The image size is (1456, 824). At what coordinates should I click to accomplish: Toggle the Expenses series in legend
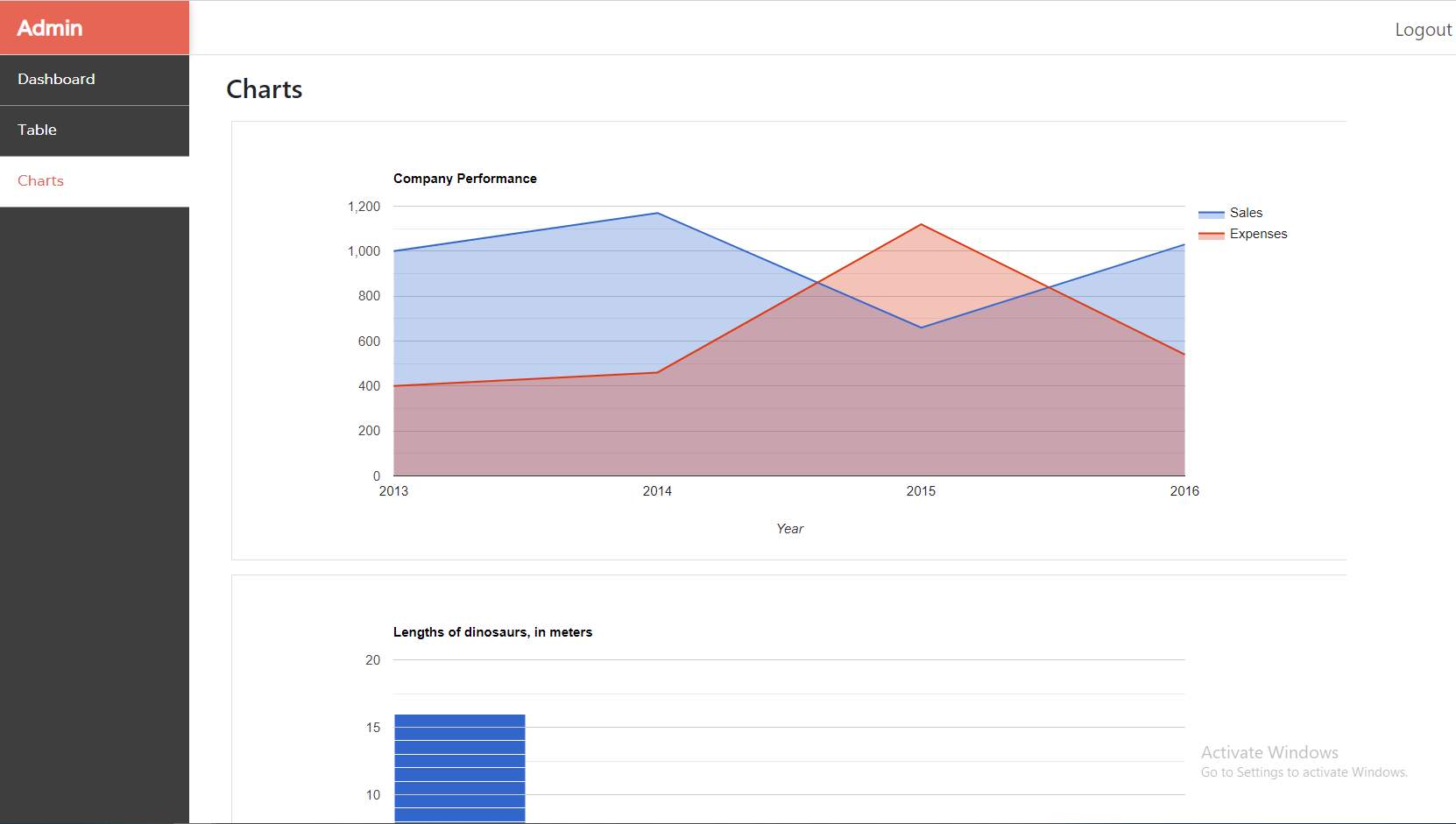tap(1257, 234)
